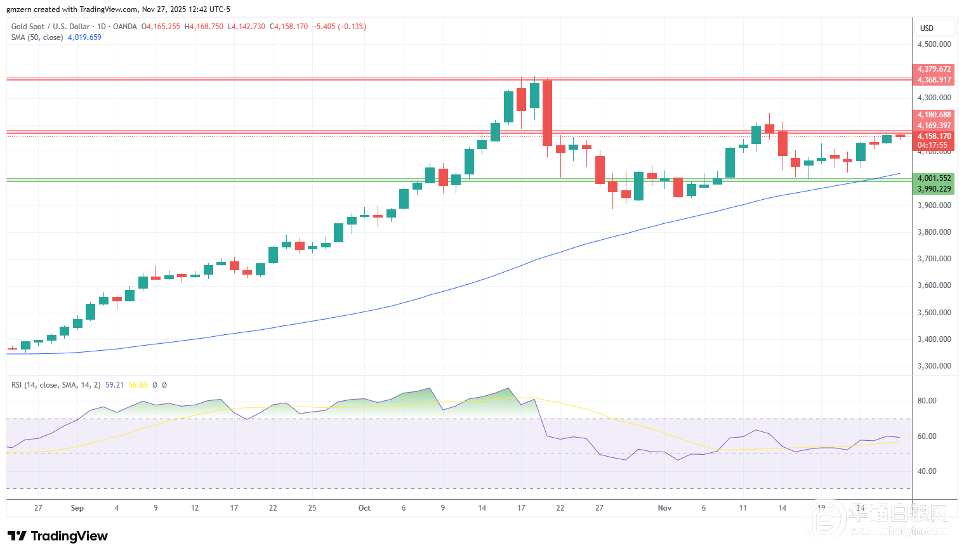Click the Oct label on the time axis
The image size is (964, 556).
click(363, 508)
